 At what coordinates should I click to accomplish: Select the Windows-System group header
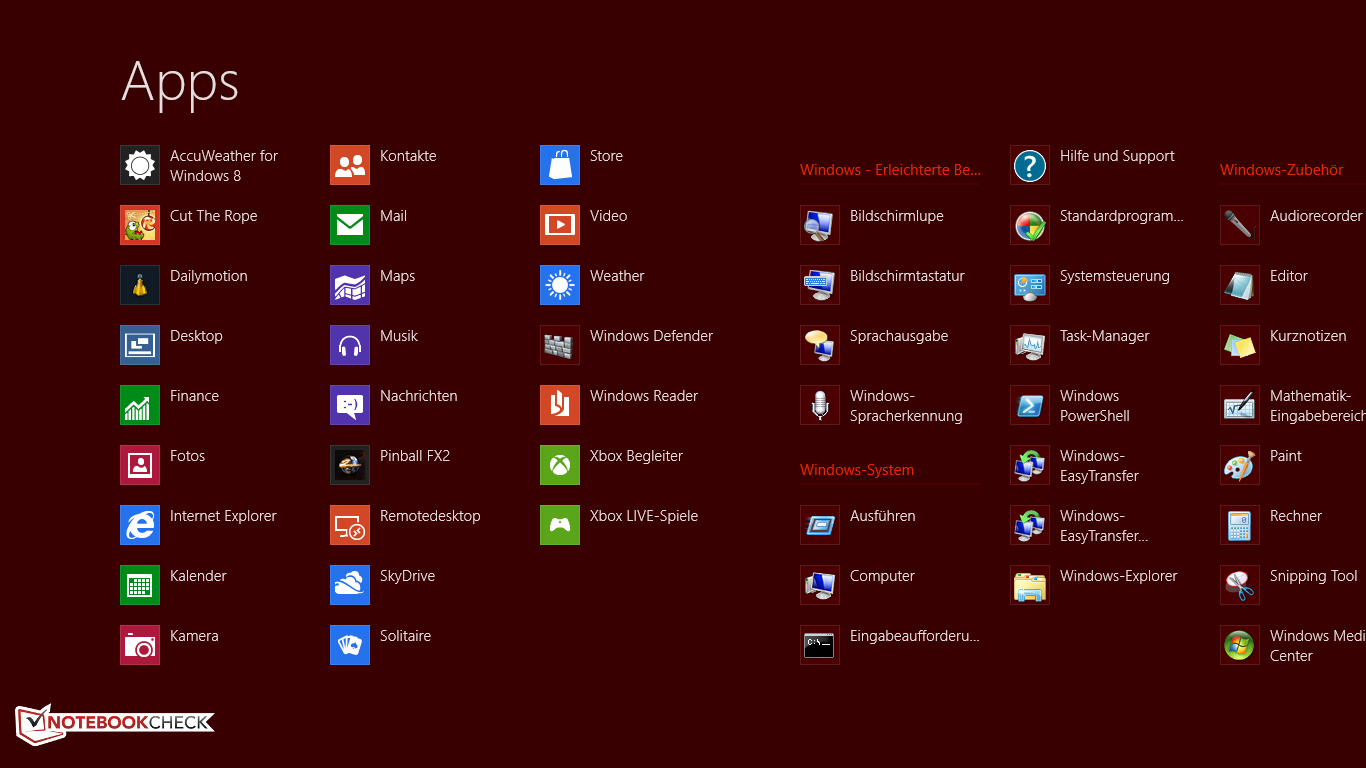click(x=857, y=470)
